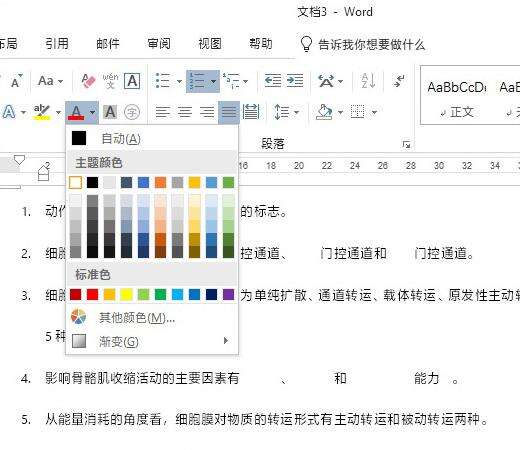Expand the Borders dropdown arrow
The width and height of the screenshot is (520, 450).
click(374, 112)
